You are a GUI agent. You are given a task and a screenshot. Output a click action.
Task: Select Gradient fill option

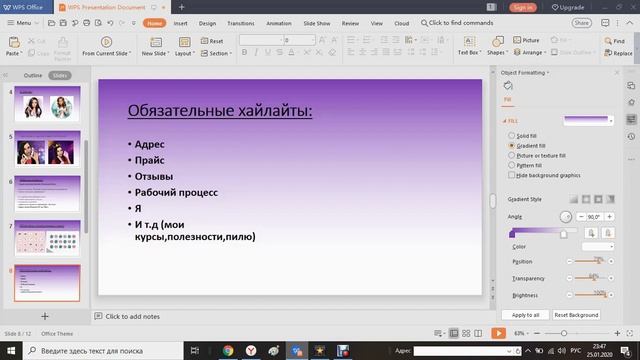527,146
